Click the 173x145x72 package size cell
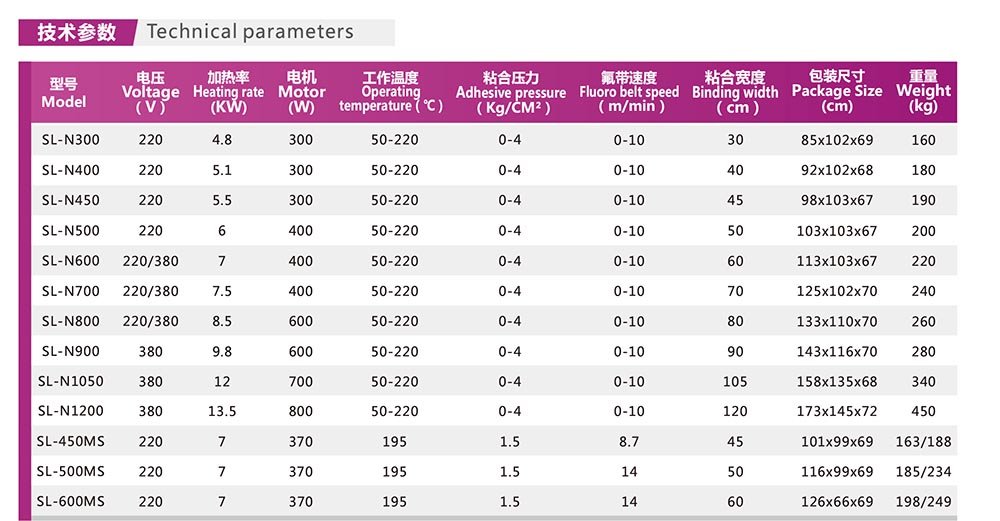 click(x=837, y=411)
